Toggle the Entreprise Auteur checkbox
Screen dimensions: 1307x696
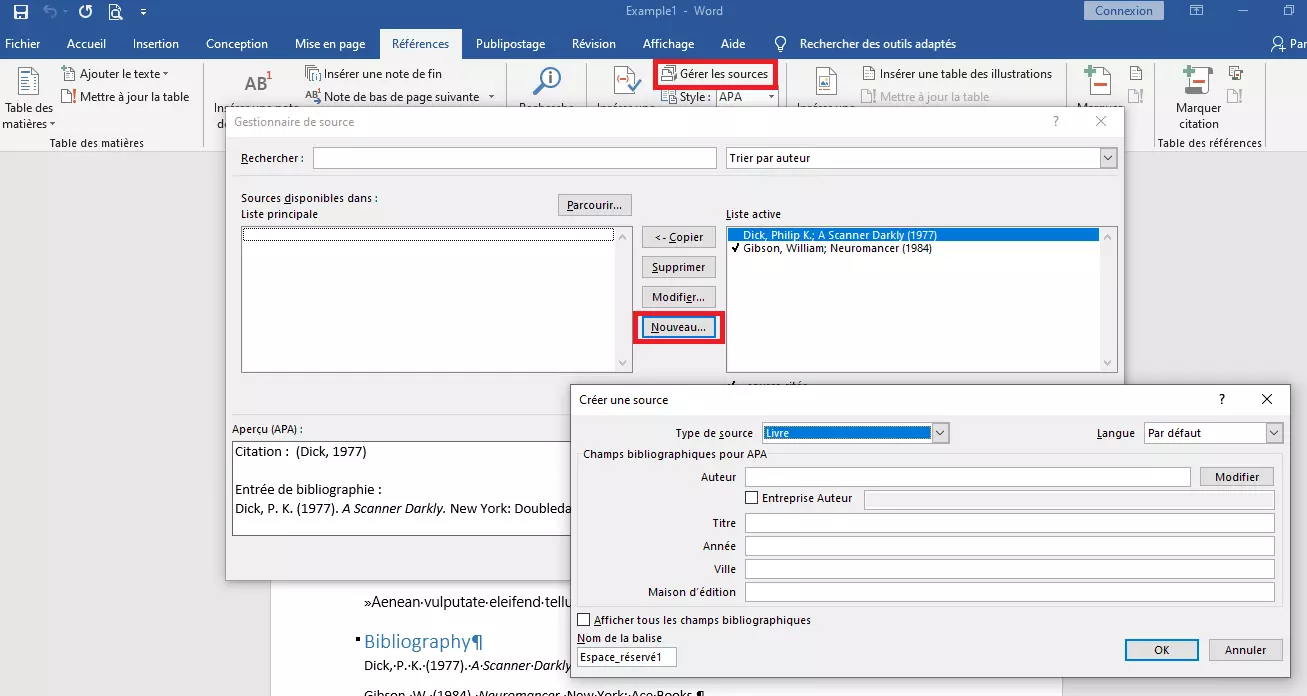pos(752,498)
